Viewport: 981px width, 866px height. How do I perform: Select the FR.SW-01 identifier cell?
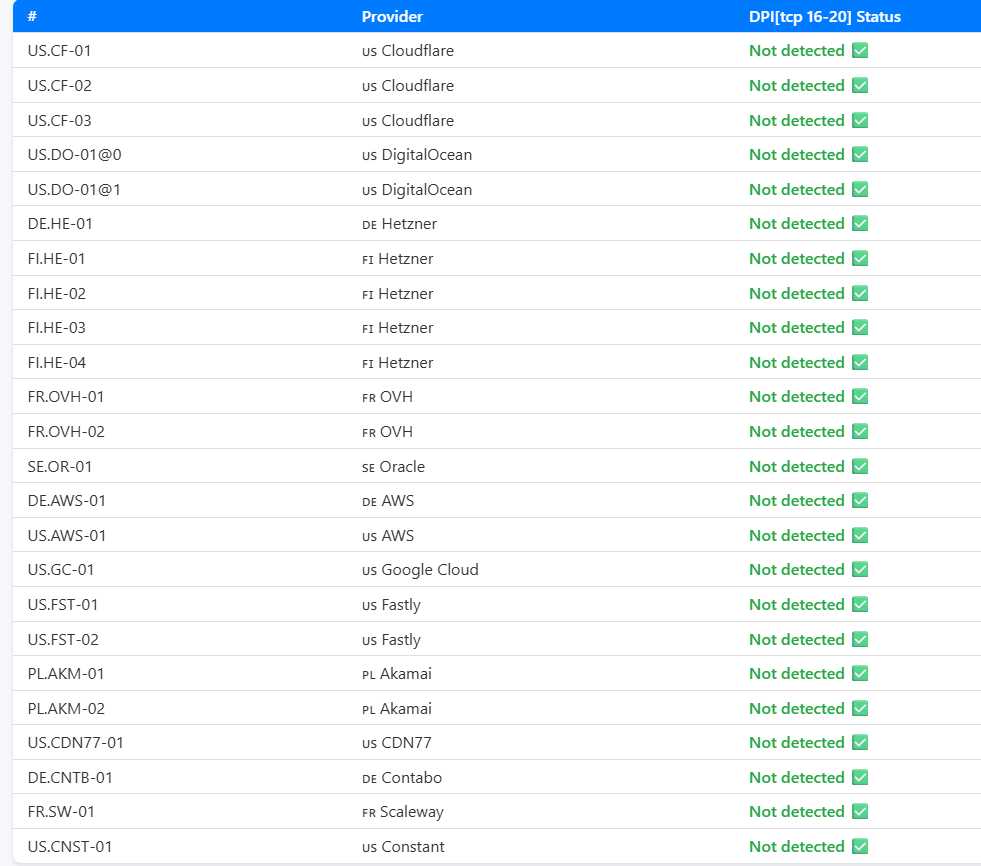point(61,812)
